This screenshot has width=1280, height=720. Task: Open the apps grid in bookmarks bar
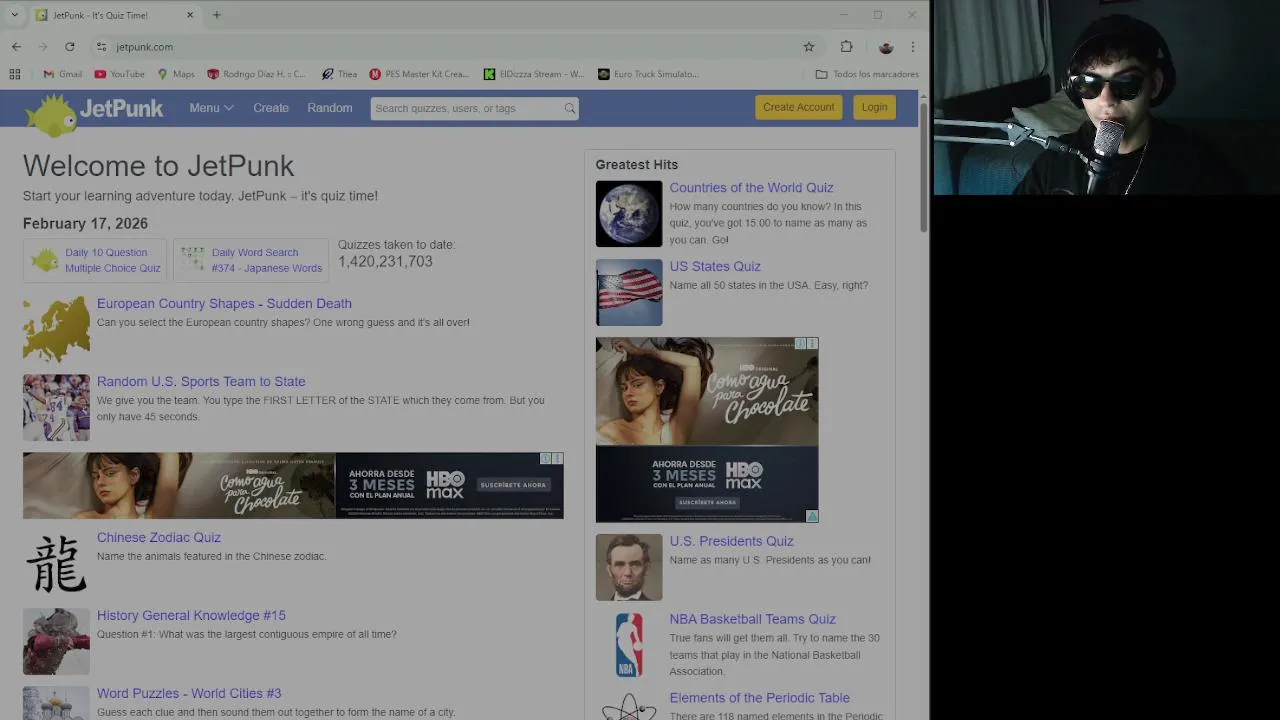pos(15,74)
